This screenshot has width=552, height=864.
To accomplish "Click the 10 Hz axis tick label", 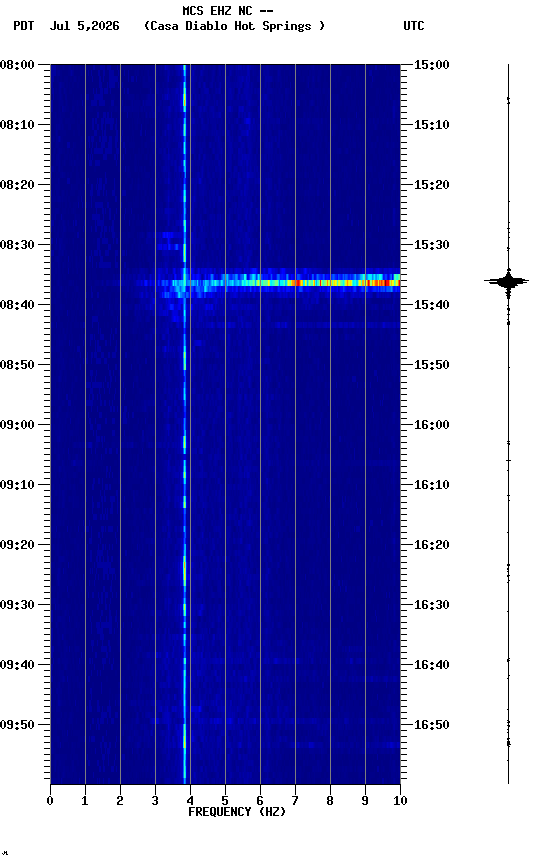I will pos(401,801).
